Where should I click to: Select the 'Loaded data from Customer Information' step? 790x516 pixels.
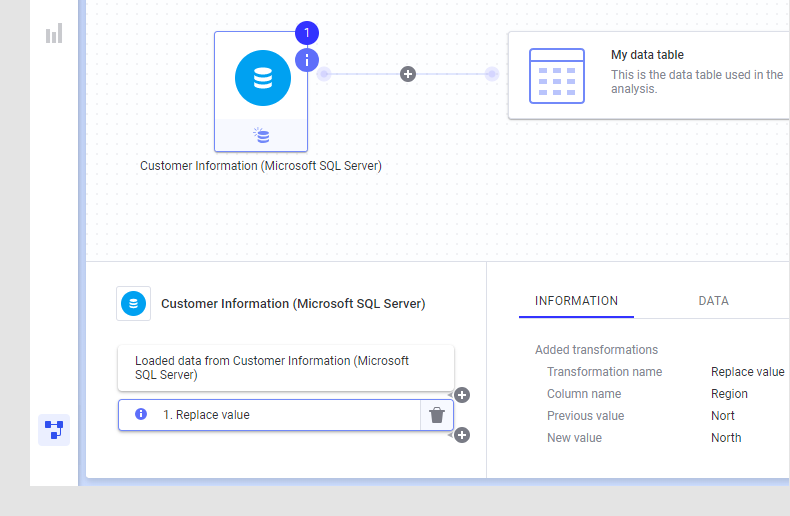pos(286,368)
